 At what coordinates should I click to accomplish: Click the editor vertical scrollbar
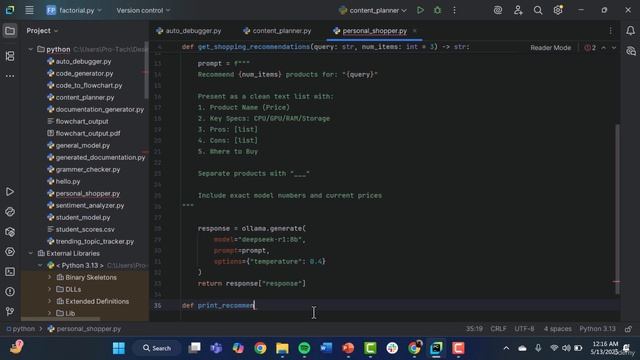(618, 208)
